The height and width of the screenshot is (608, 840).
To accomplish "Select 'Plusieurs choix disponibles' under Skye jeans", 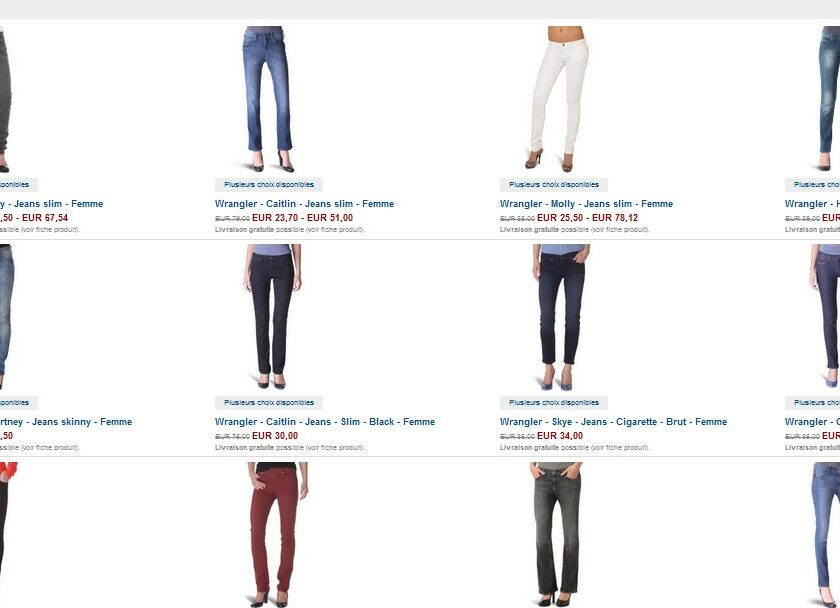I will point(554,403).
